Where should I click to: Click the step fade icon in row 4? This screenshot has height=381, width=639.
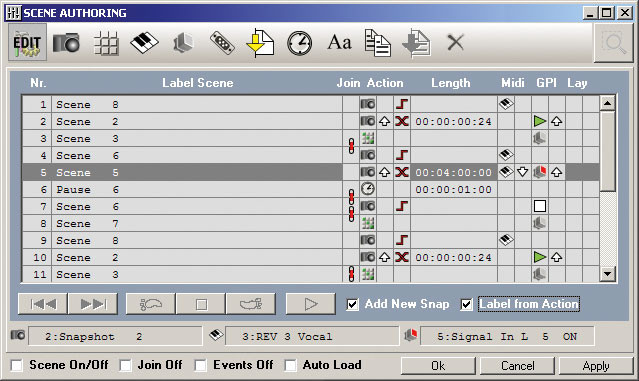402,155
